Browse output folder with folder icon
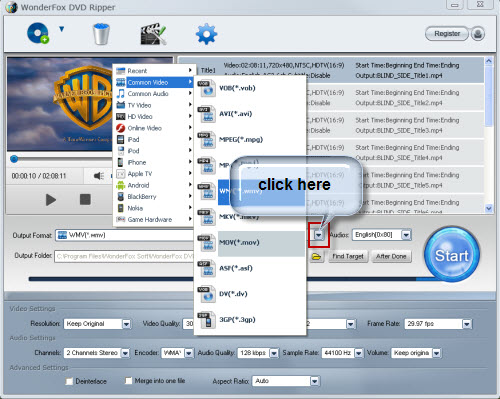500x399 pixels. point(316,256)
